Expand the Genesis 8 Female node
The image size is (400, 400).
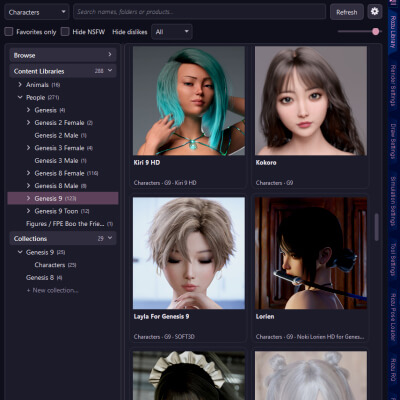[x=28, y=173]
